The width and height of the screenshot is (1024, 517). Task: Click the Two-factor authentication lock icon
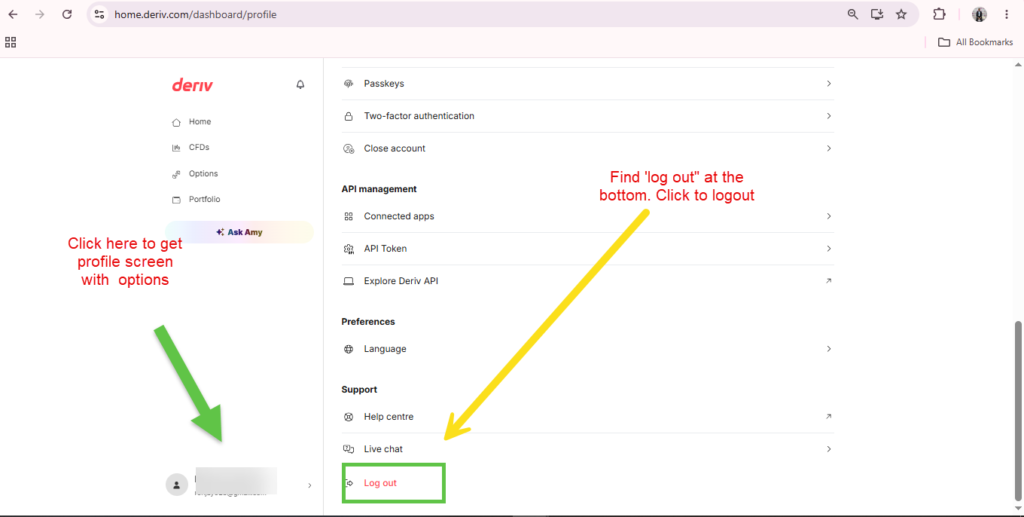[x=349, y=116]
